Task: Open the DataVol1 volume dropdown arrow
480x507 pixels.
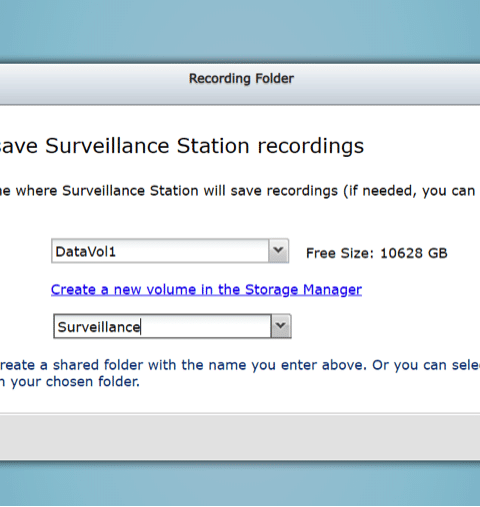Action: pyautogui.click(x=278, y=251)
